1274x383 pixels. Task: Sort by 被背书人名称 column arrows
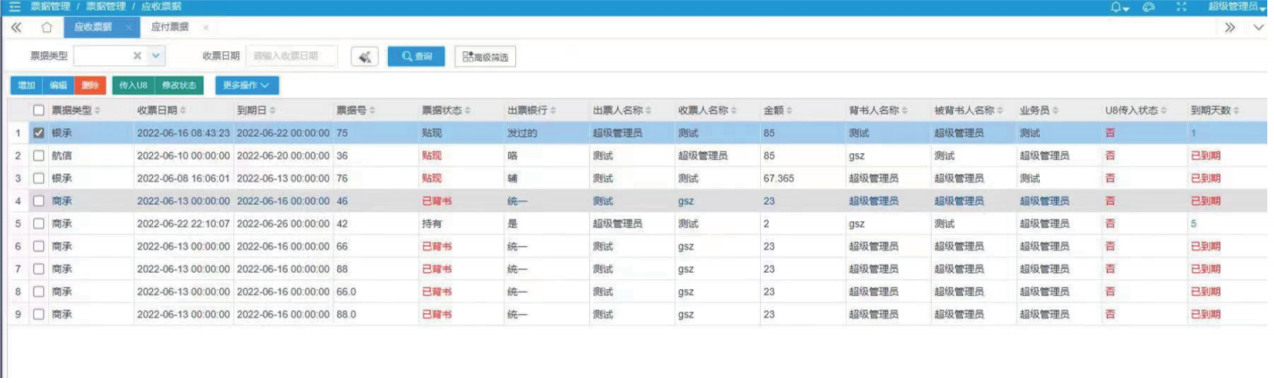[1000, 110]
